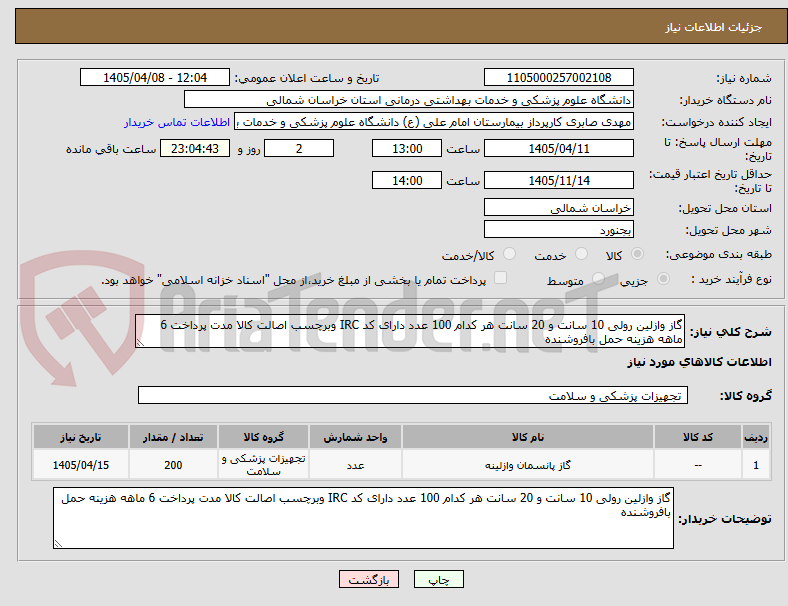The height and width of the screenshot is (606, 788).
Task: Select the کالا radio button
Action: pos(637,254)
